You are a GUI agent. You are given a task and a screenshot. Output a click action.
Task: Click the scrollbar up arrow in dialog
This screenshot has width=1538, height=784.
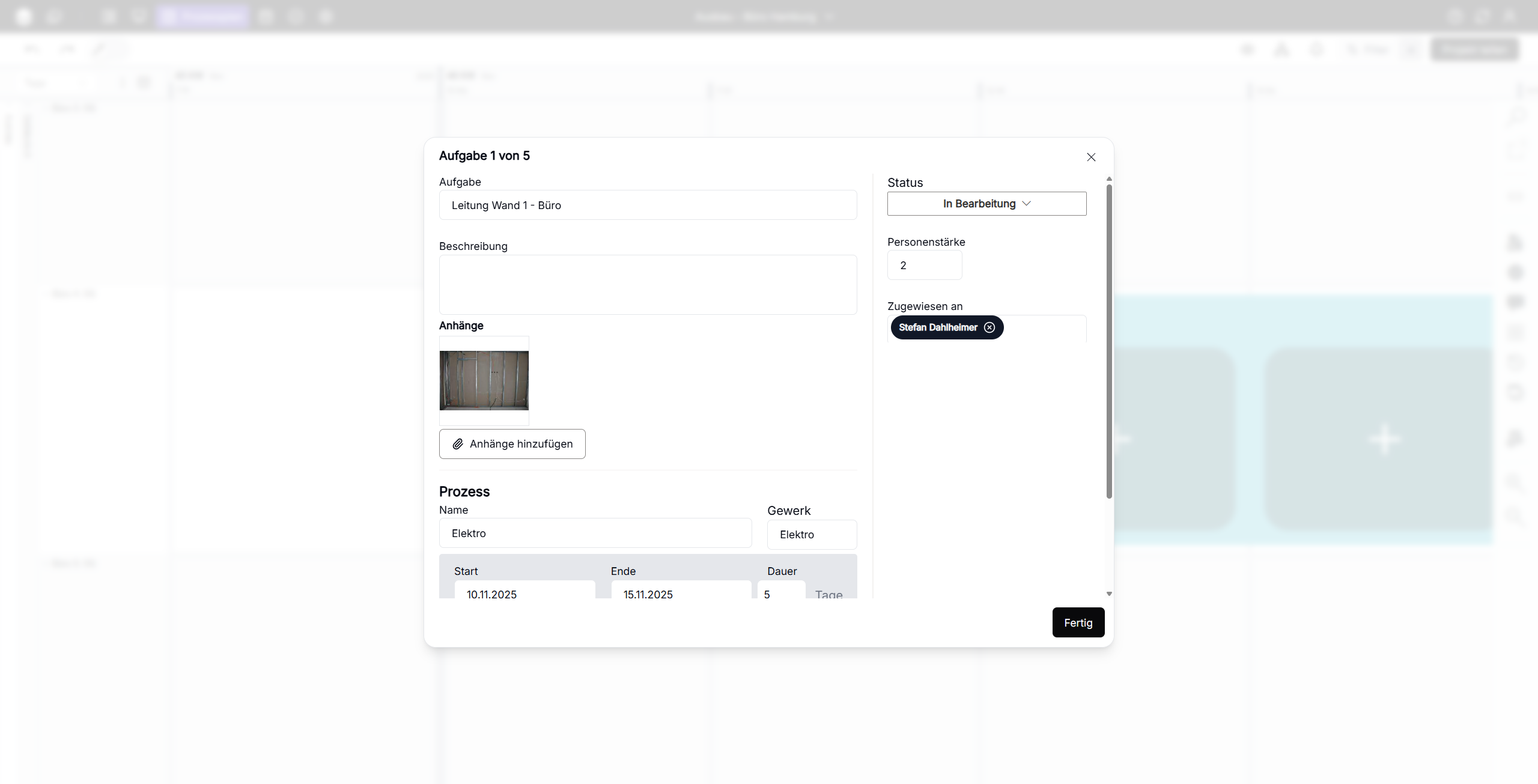point(1109,179)
